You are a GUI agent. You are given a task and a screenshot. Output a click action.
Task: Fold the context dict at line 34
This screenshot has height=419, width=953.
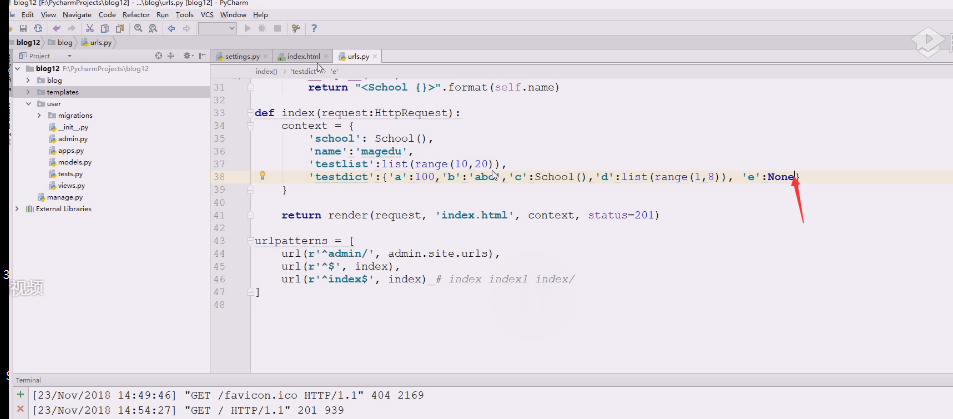[x=250, y=126]
